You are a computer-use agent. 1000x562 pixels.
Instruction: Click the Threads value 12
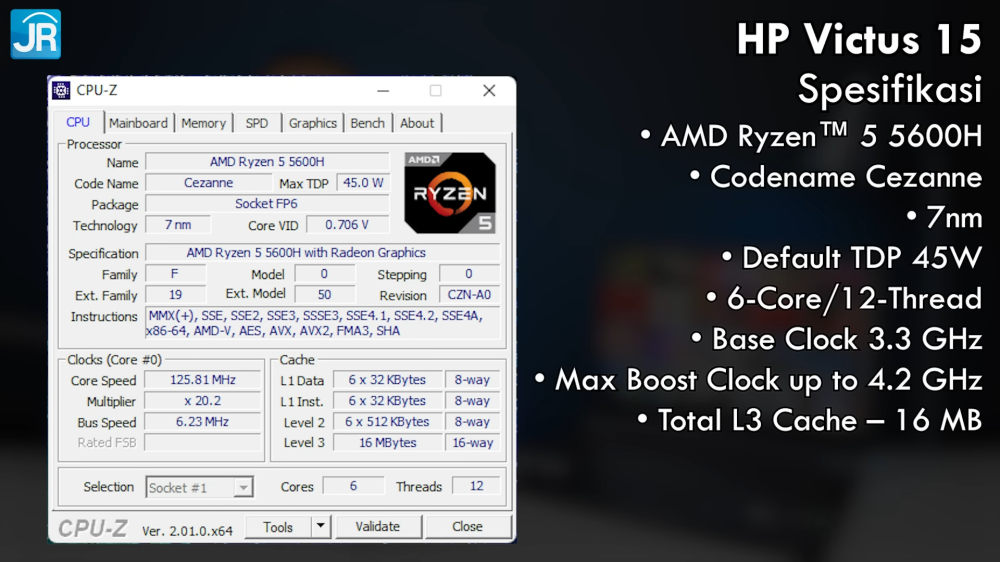(x=476, y=486)
